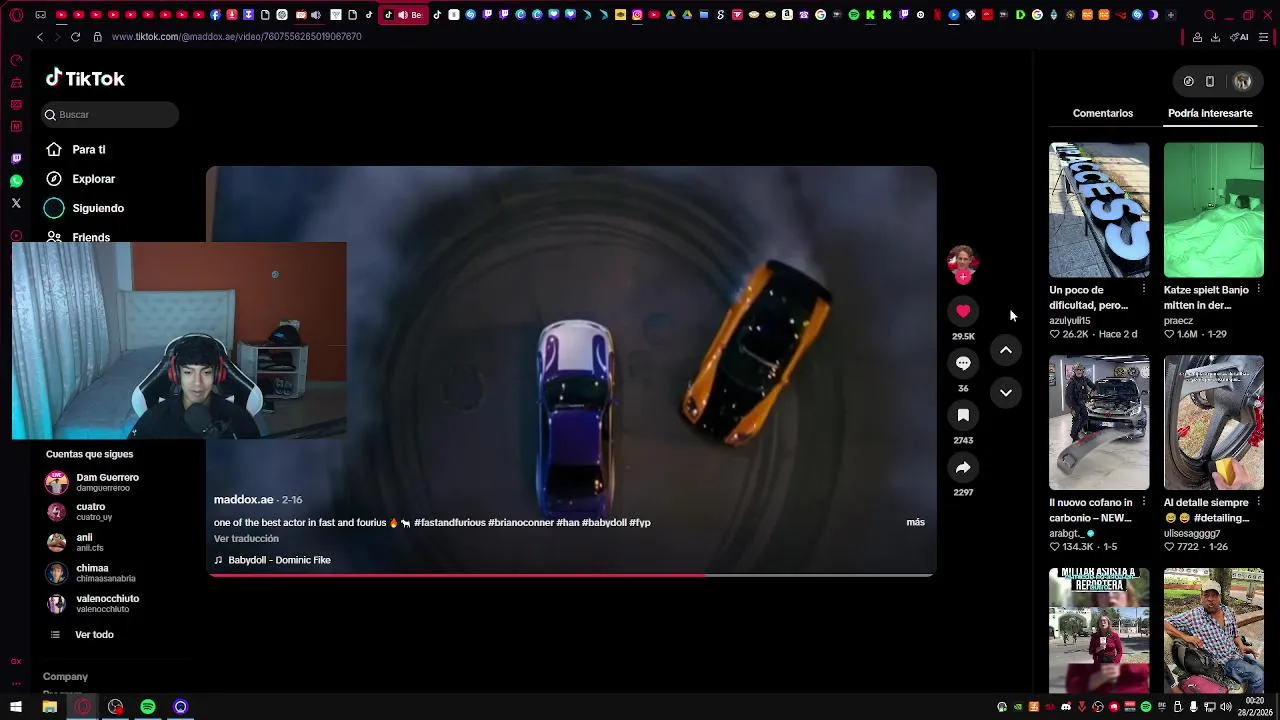Open maddox.ae creator avatar beside the video
The height and width of the screenshot is (720, 1280).
click(x=962, y=262)
